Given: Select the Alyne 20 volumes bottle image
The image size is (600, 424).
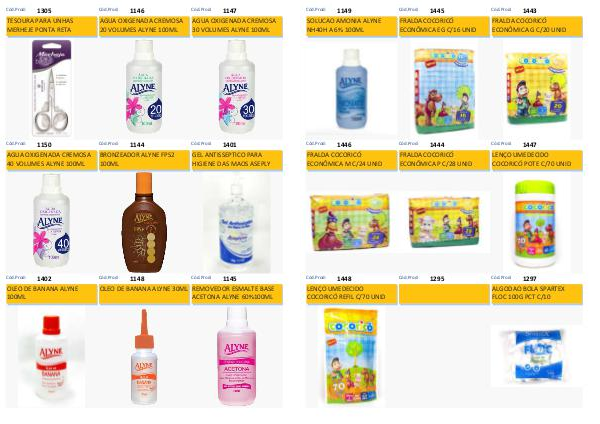Looking at the screenshot, I should click(x=144, y=86).
